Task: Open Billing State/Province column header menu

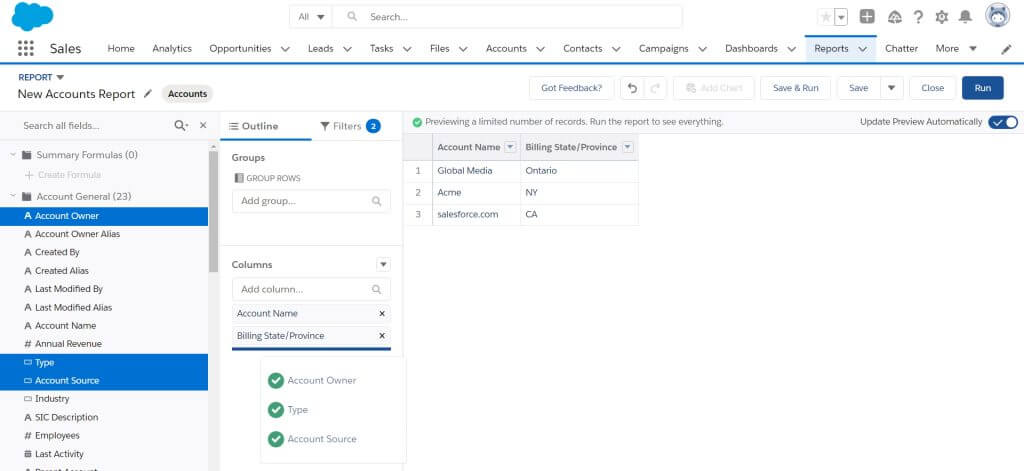Action: [628, 148]
